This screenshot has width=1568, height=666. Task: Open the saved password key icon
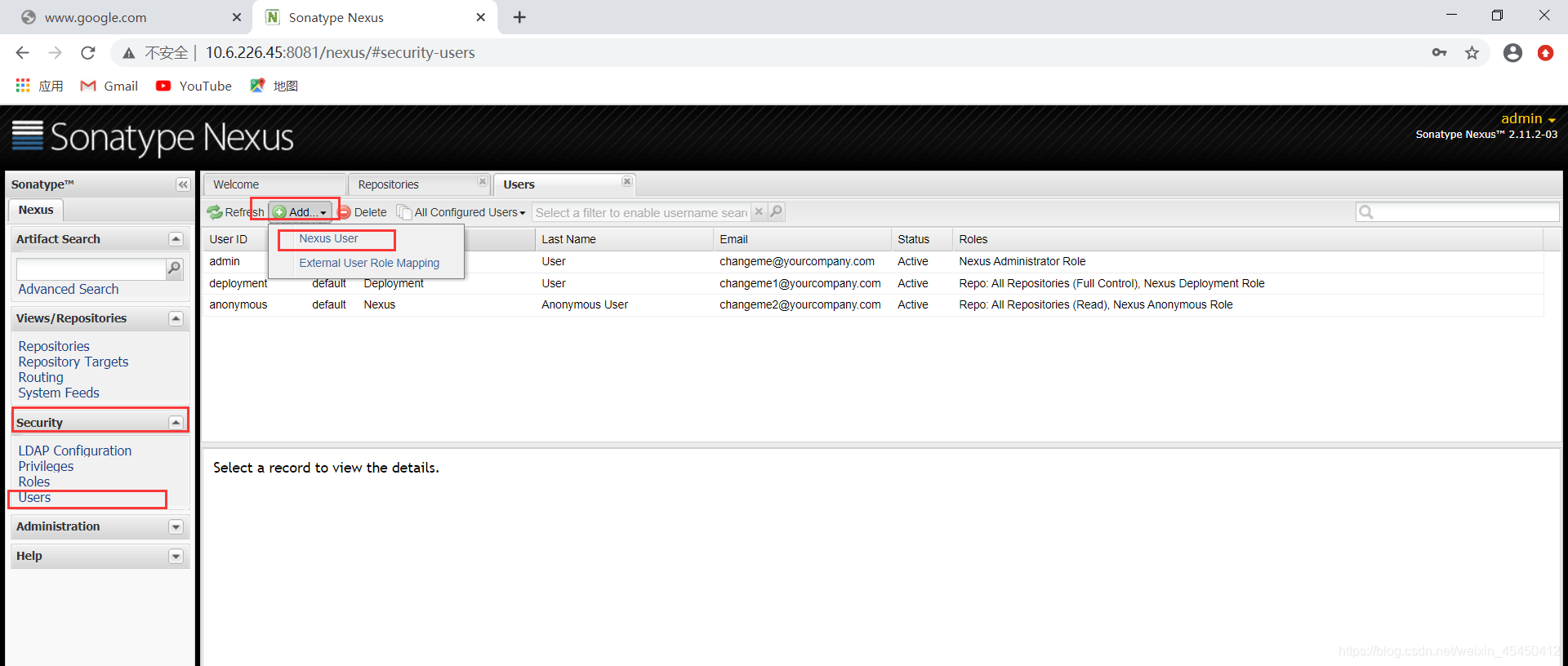point(1439,53)
